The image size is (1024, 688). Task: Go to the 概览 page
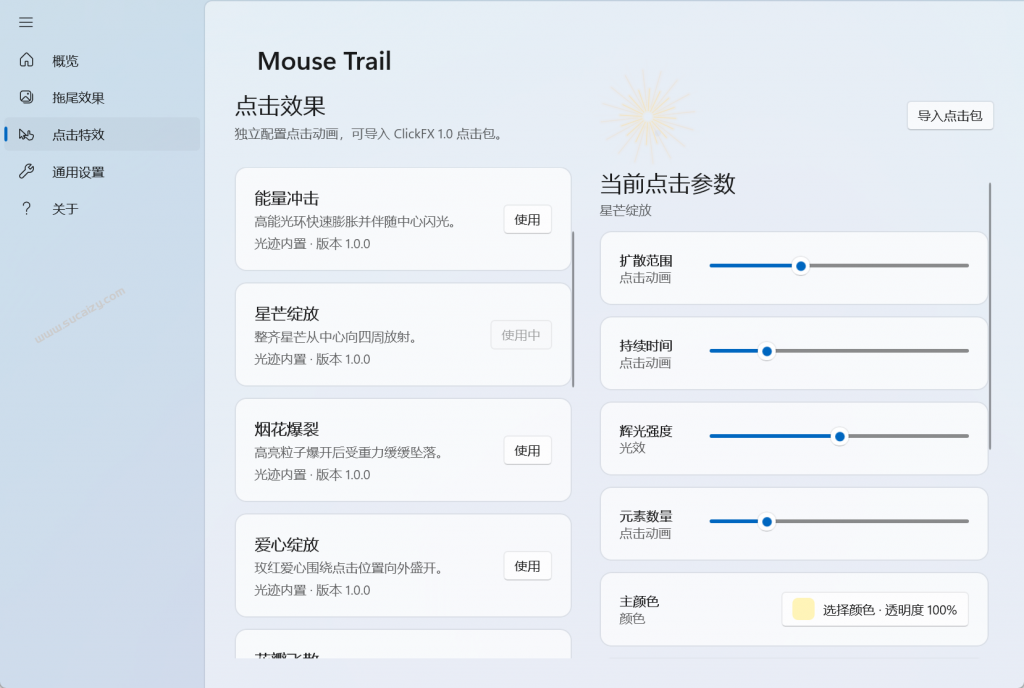pos(103,60)
